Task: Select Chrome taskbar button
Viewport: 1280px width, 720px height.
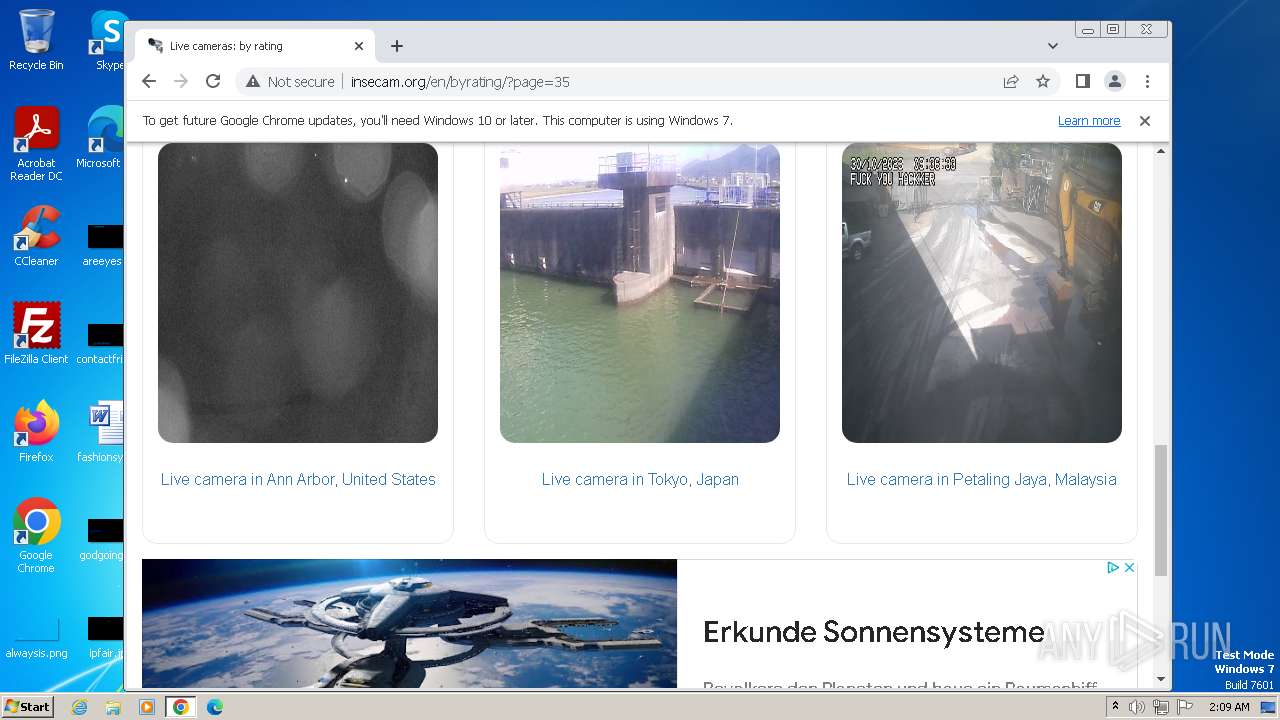Action: pyautogui.click(x=181, y=707)
